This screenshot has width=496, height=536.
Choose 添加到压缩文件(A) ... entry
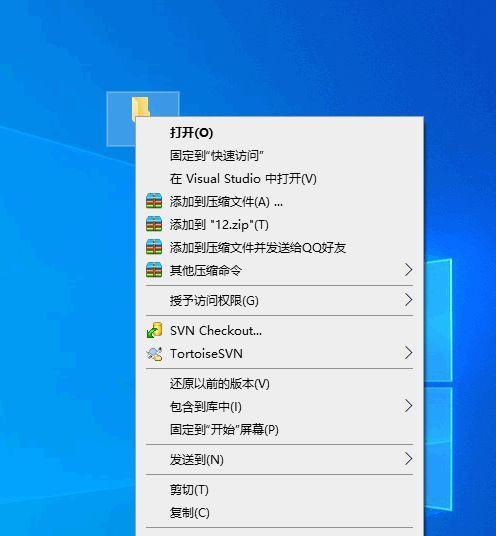tap(279, 201)
